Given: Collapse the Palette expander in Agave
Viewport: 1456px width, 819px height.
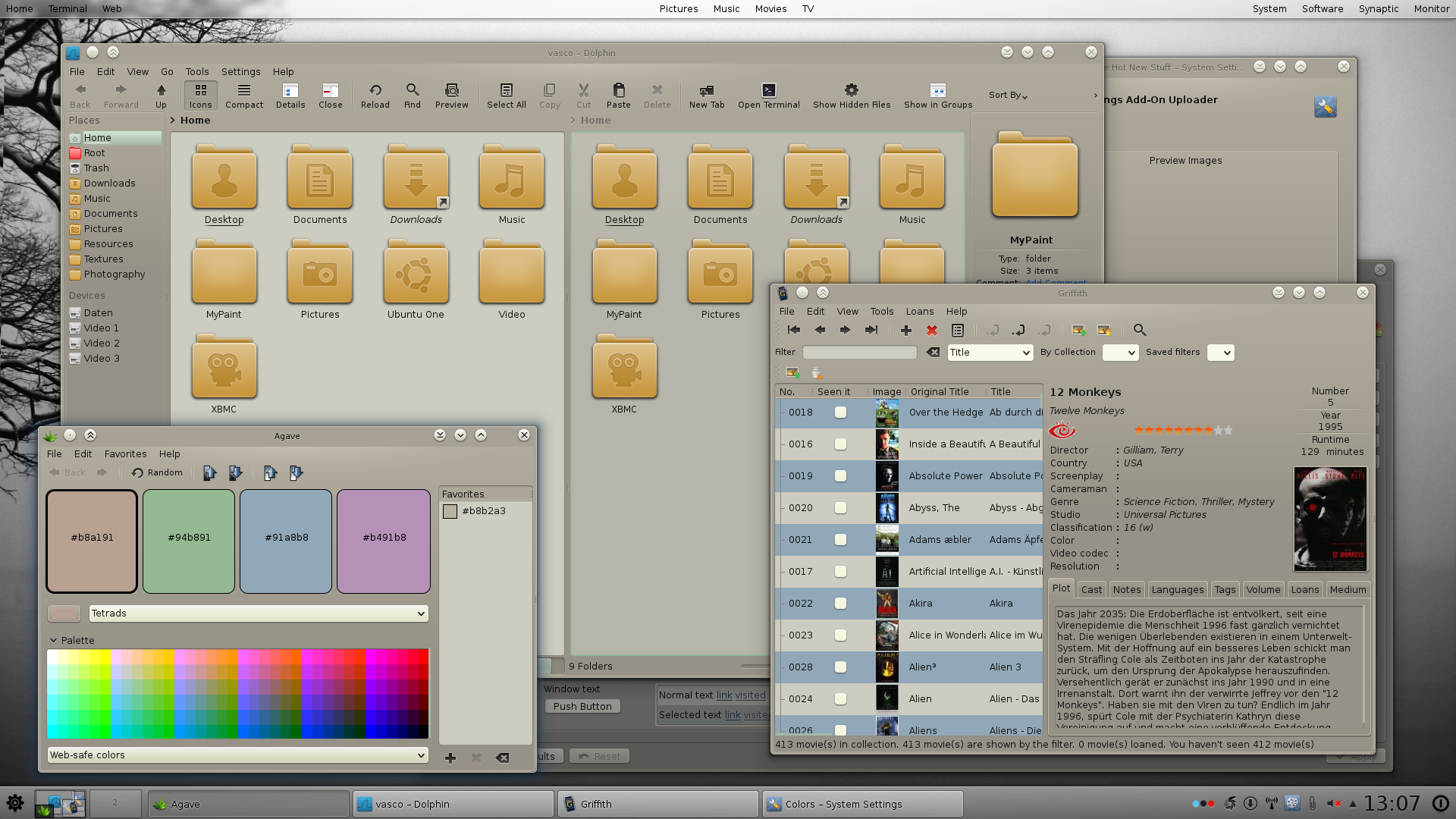Looking at the screenshot, I should pyautogui.click(x=54, y=641).
